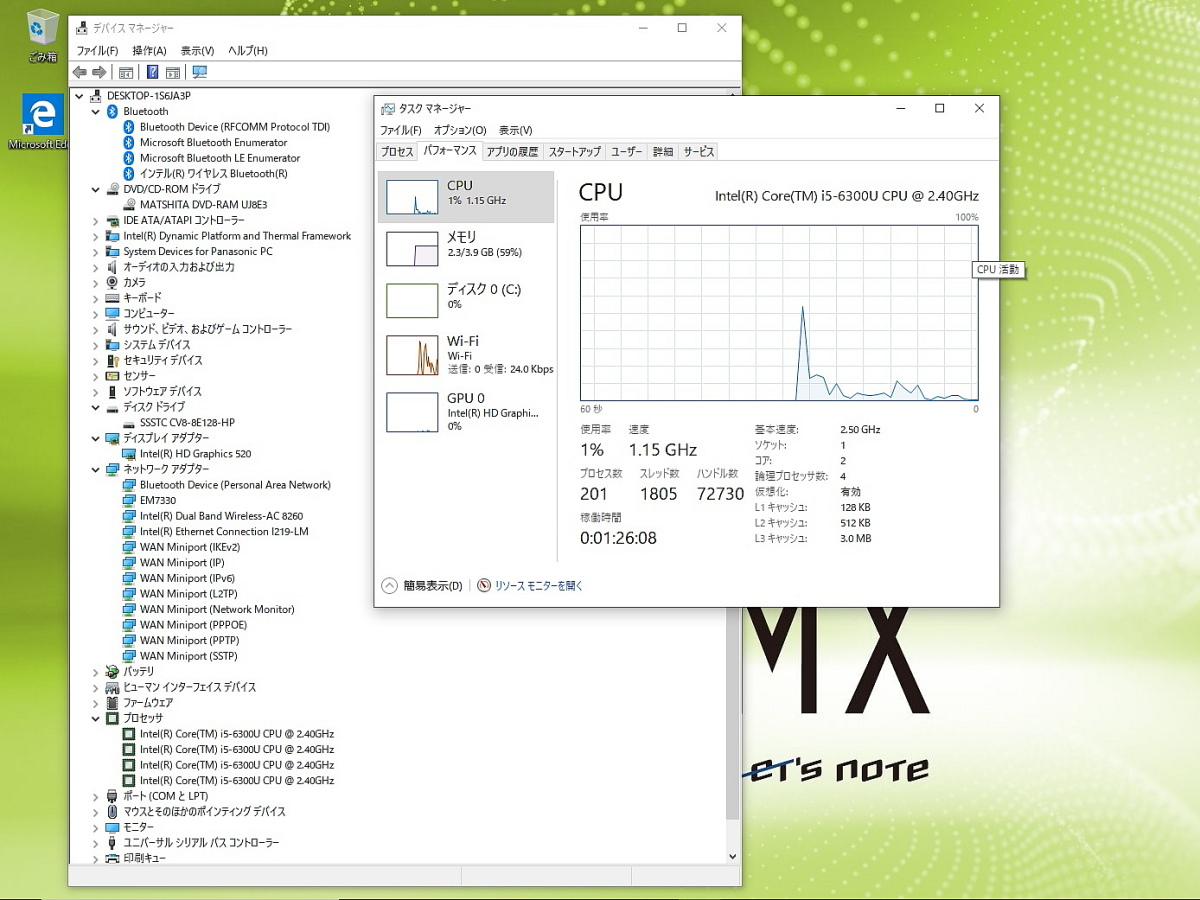Viewport: 1200px width, 900px height.
Task: Select SSSTC CV8-8E128-HP disk drive
Action: pos(187,423)
